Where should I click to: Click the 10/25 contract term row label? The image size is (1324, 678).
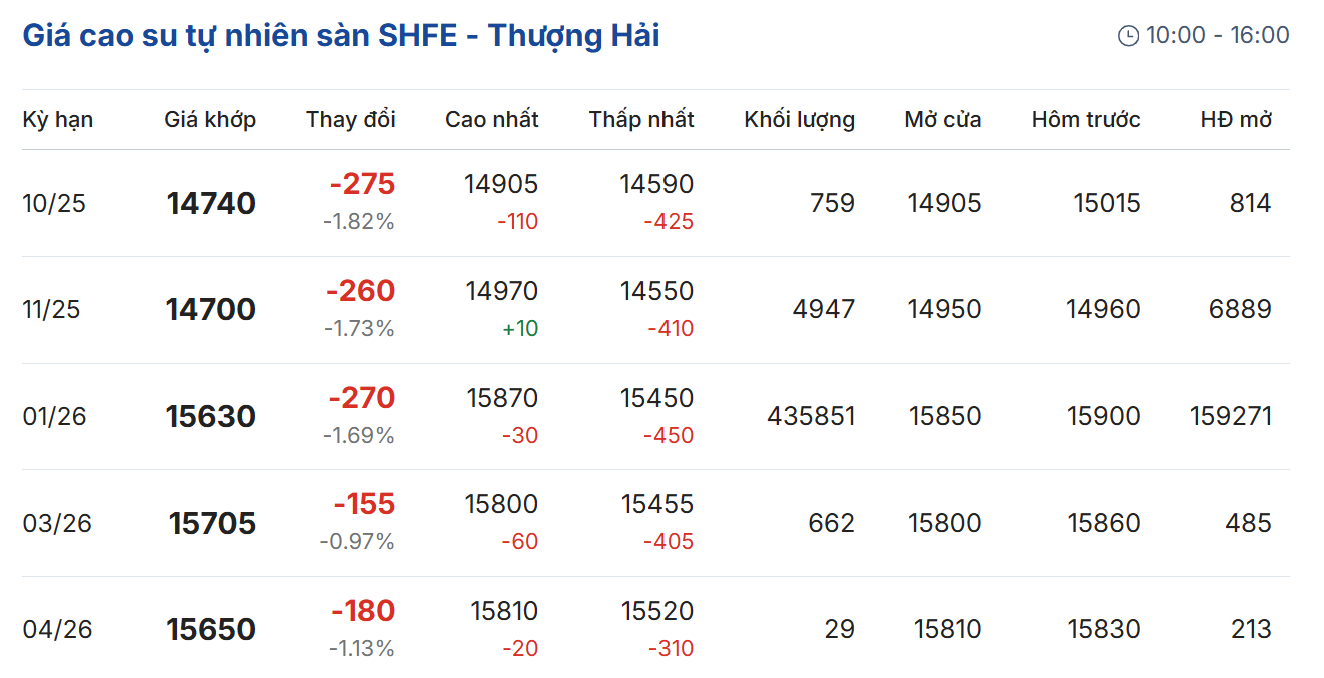pyautogui.click(x=54, y=204)
